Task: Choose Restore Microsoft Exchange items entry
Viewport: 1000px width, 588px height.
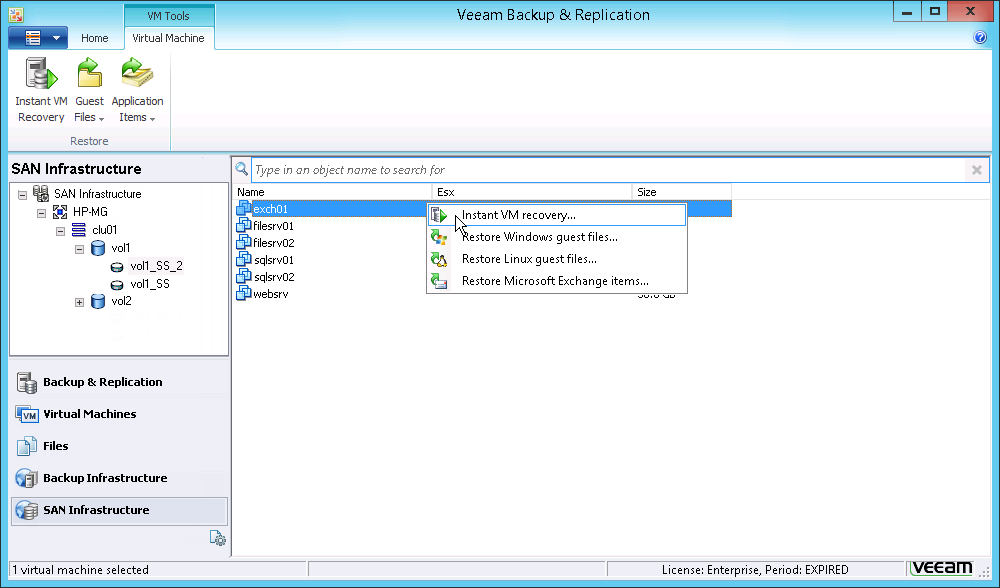Action: click(x=557, y=281)
